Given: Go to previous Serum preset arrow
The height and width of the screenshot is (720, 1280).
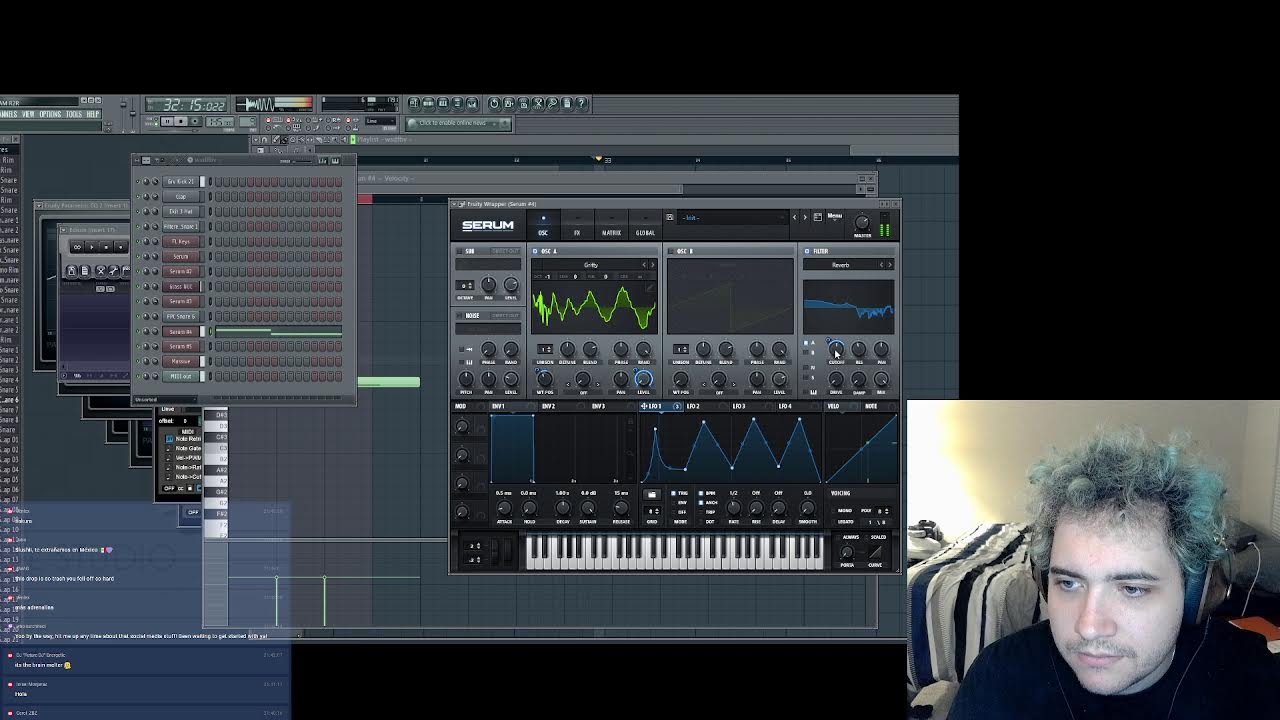Looking at the screenshot, I should [794, 217].
